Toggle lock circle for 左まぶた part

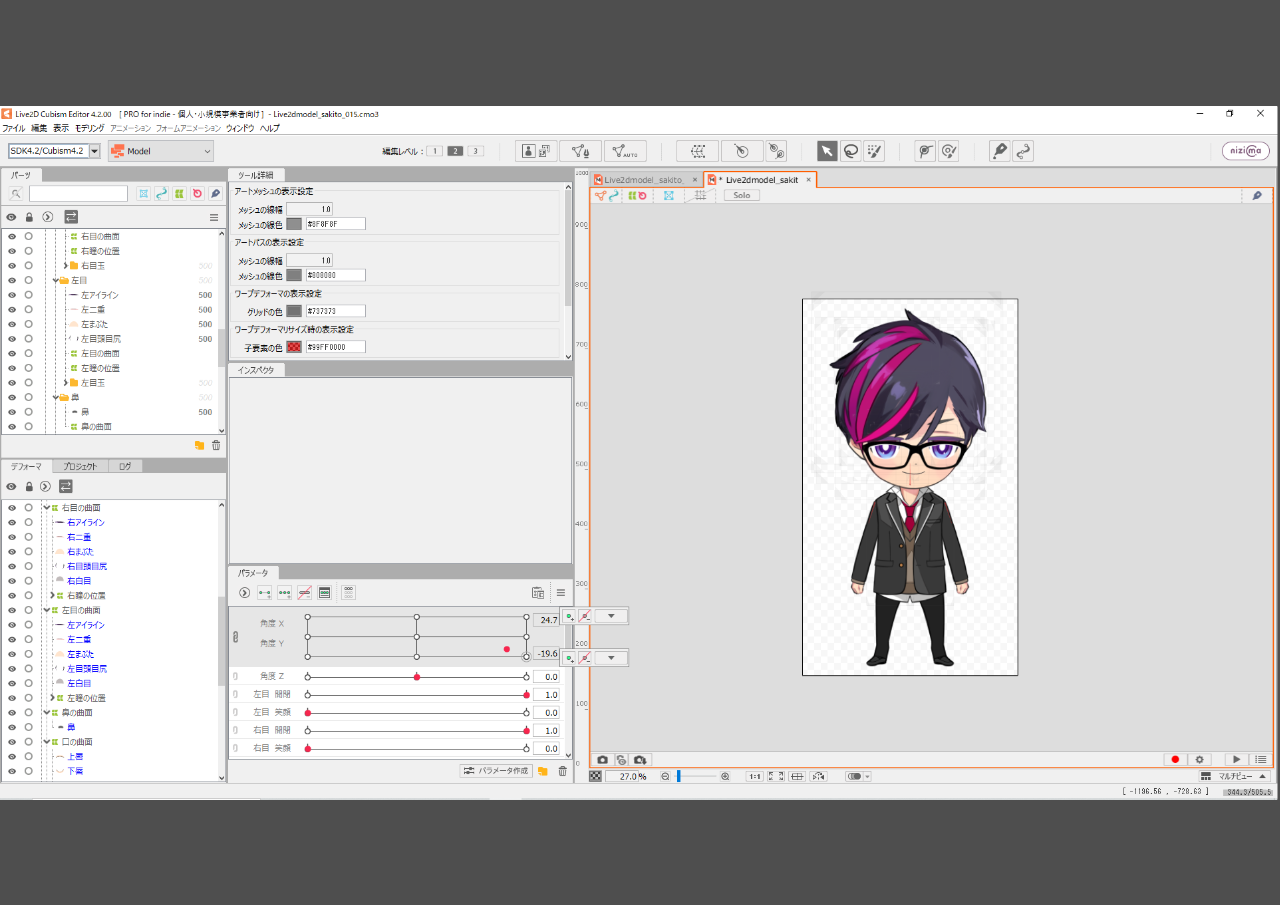pyautogui.click(x=29, y=324)
